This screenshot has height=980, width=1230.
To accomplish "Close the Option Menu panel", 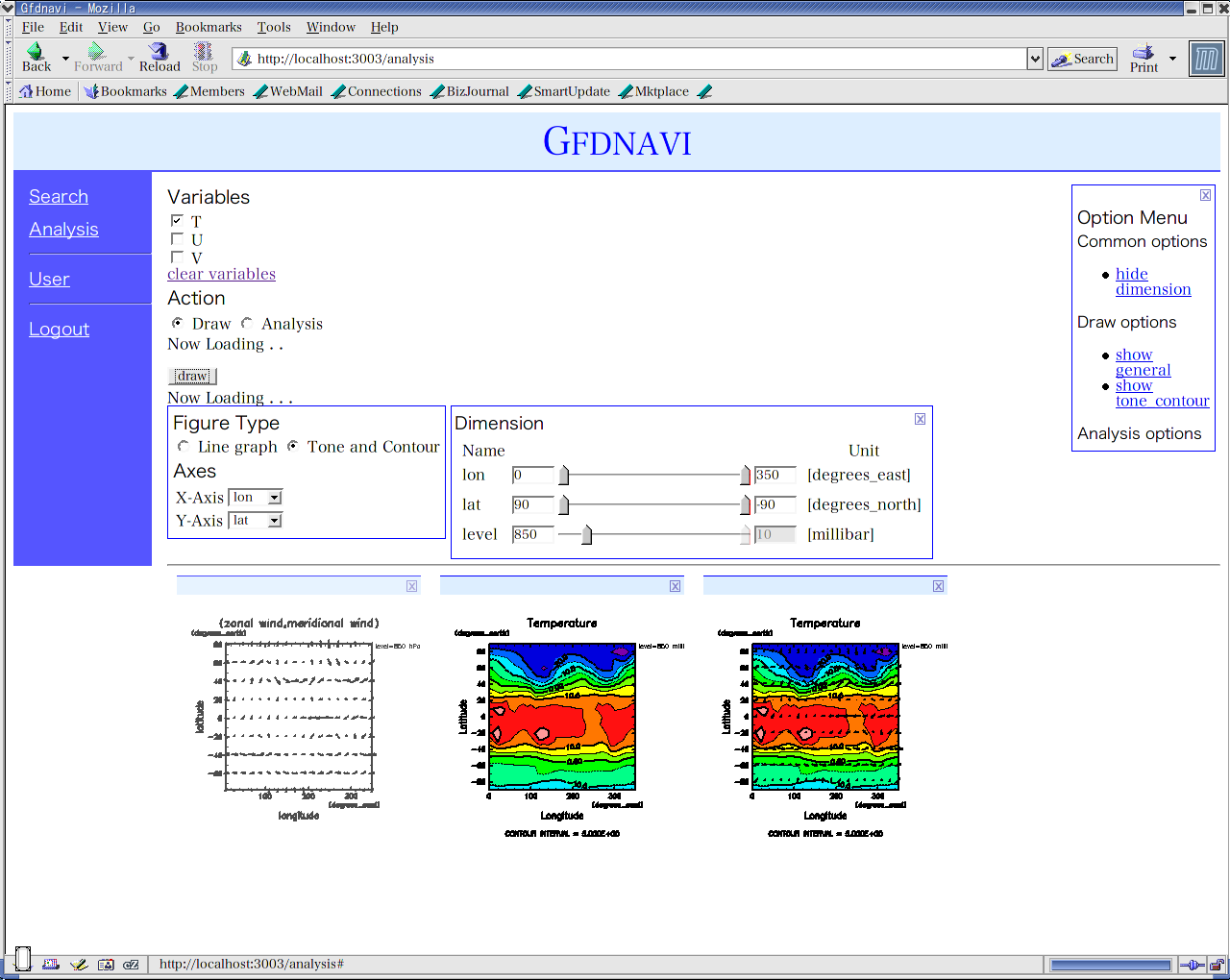I will pos(1205,195).
